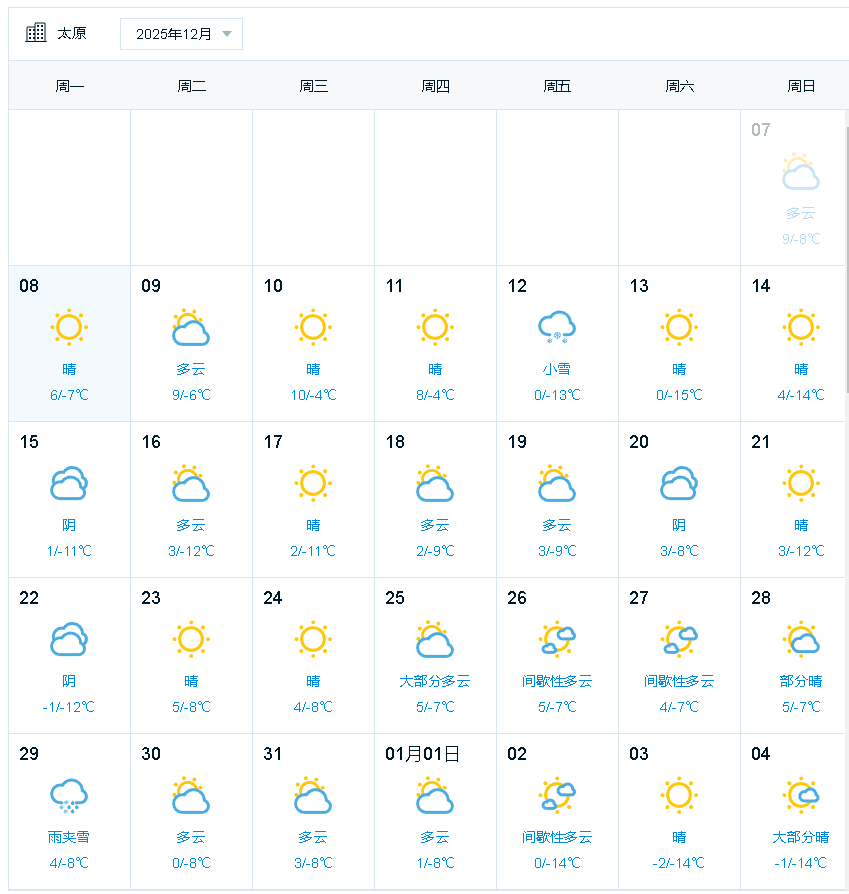Screen dimensions: 849x894
Task: Click the overcast cloud icon on day 15
Action: (69, 483)
